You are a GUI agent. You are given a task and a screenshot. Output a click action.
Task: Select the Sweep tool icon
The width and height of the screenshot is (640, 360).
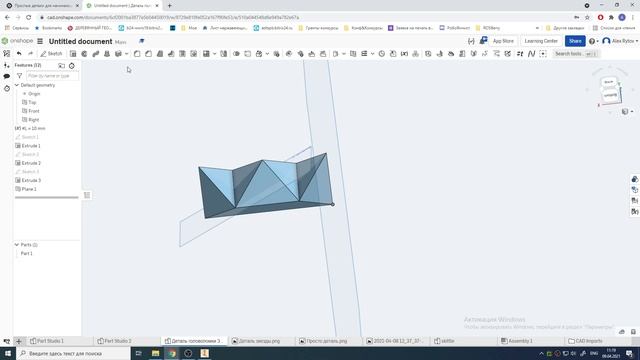(x=96, y=53)
